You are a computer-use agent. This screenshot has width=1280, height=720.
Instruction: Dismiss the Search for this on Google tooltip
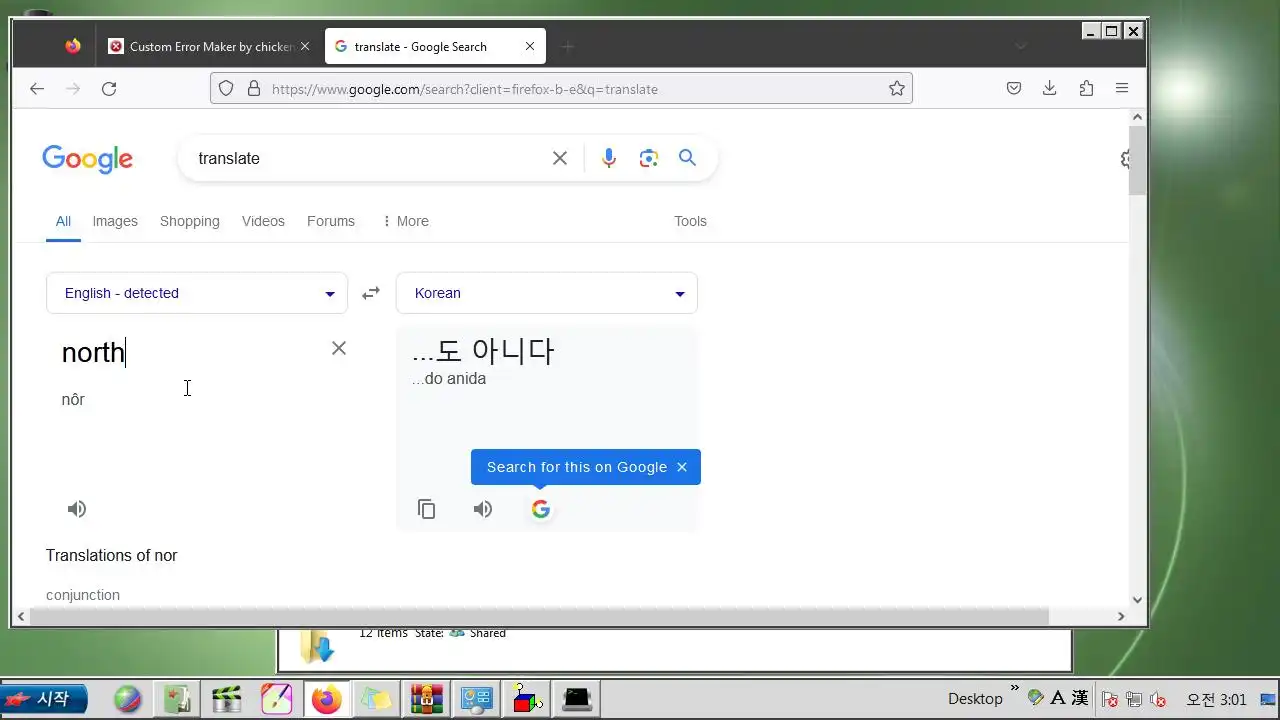682,467
